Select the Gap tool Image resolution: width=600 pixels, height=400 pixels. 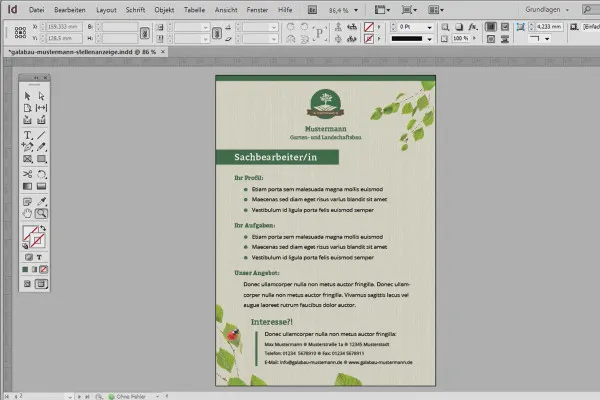tap(41, 108)
